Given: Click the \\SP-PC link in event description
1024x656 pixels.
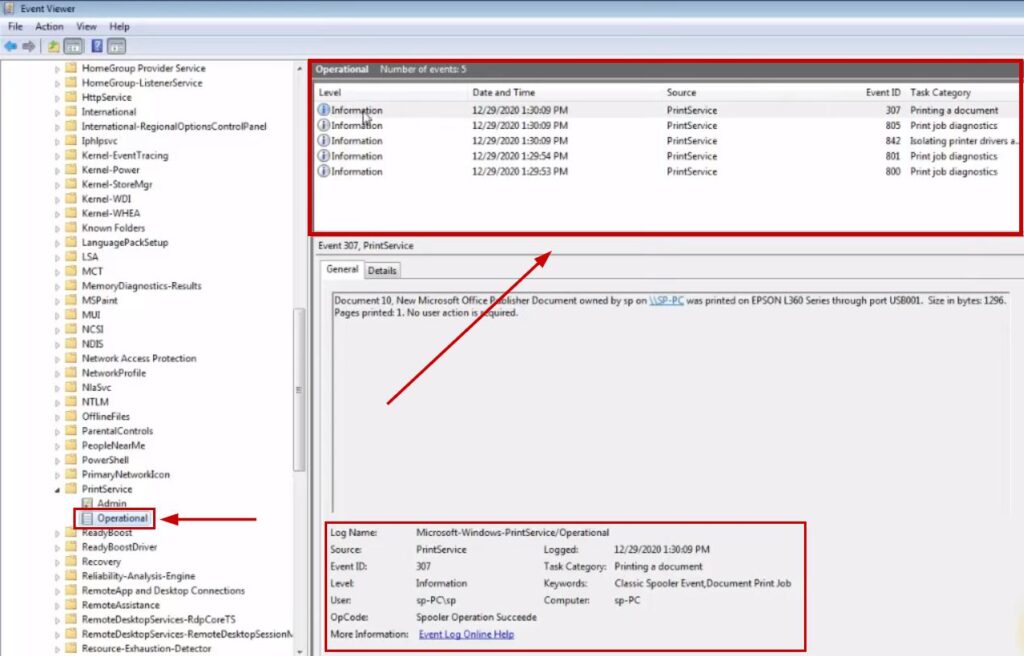Looking at the screenshot, I should pos(666,300).
